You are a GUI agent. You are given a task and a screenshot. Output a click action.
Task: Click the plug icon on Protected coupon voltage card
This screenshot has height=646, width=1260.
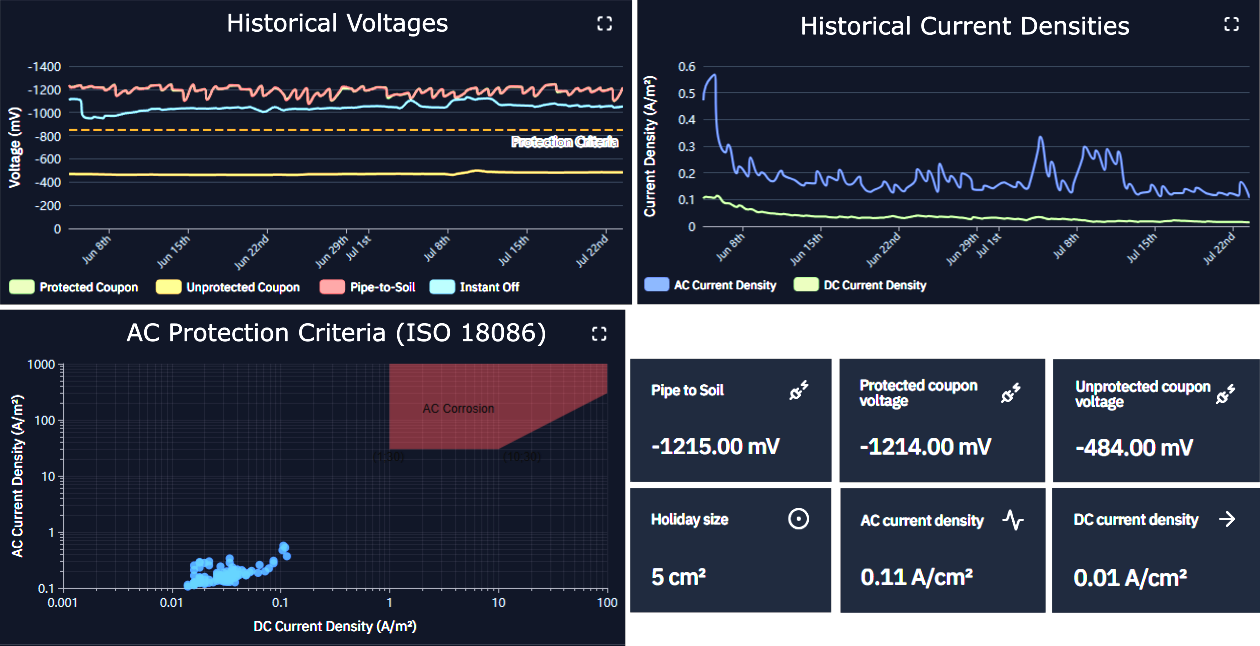tap(1010, 392)
